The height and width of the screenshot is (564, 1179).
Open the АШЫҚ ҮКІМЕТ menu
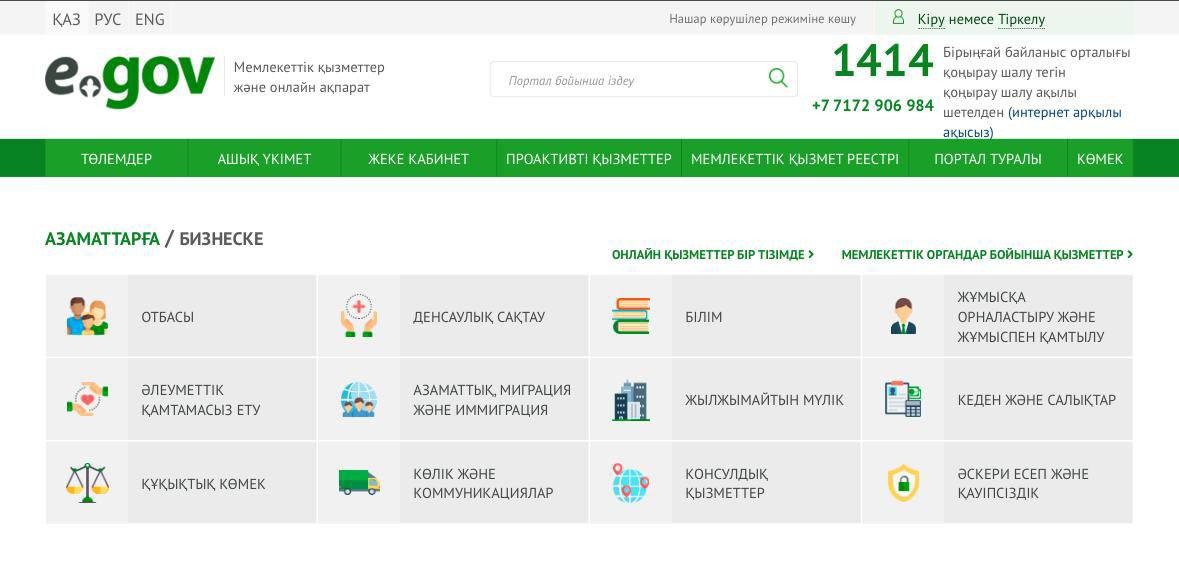pos(264,159)
